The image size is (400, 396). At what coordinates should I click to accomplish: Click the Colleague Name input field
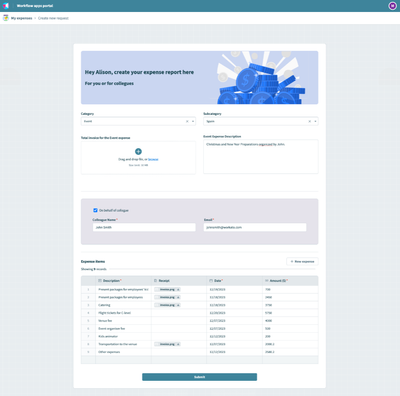144,227
